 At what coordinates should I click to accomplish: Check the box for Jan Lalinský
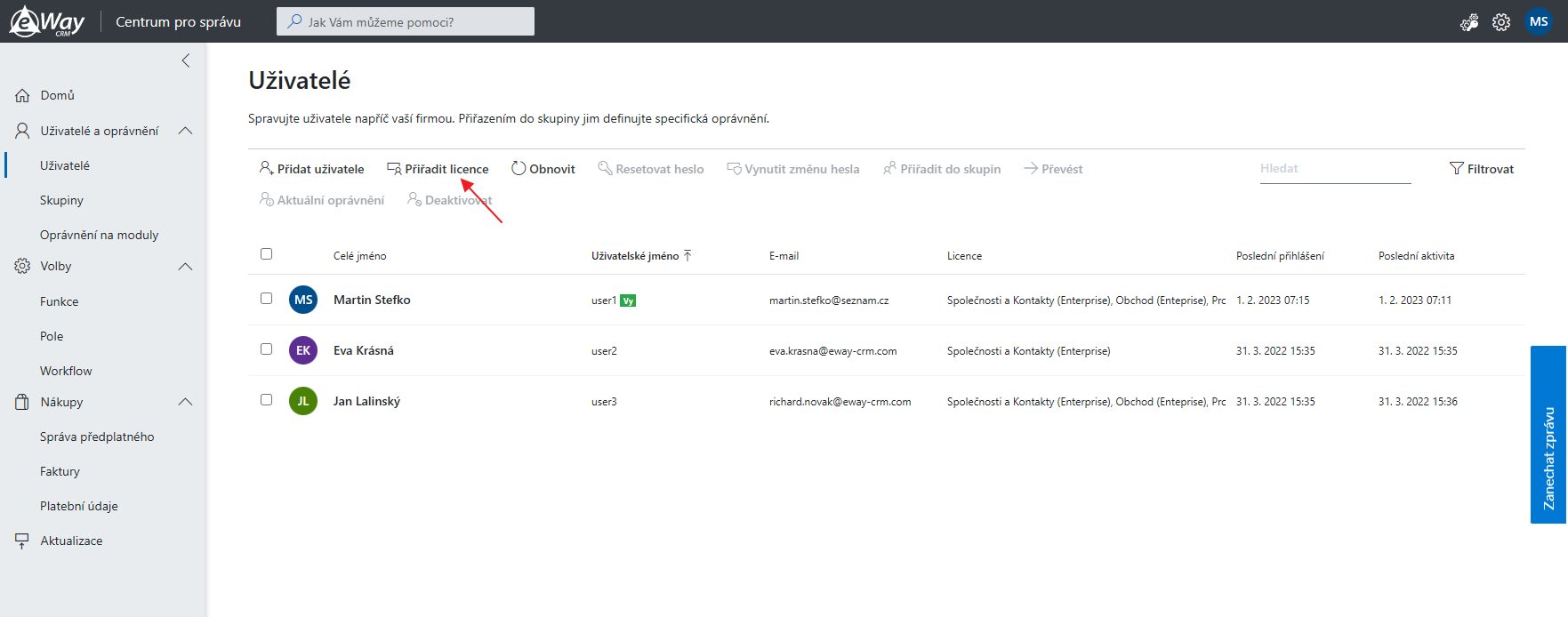266,400
